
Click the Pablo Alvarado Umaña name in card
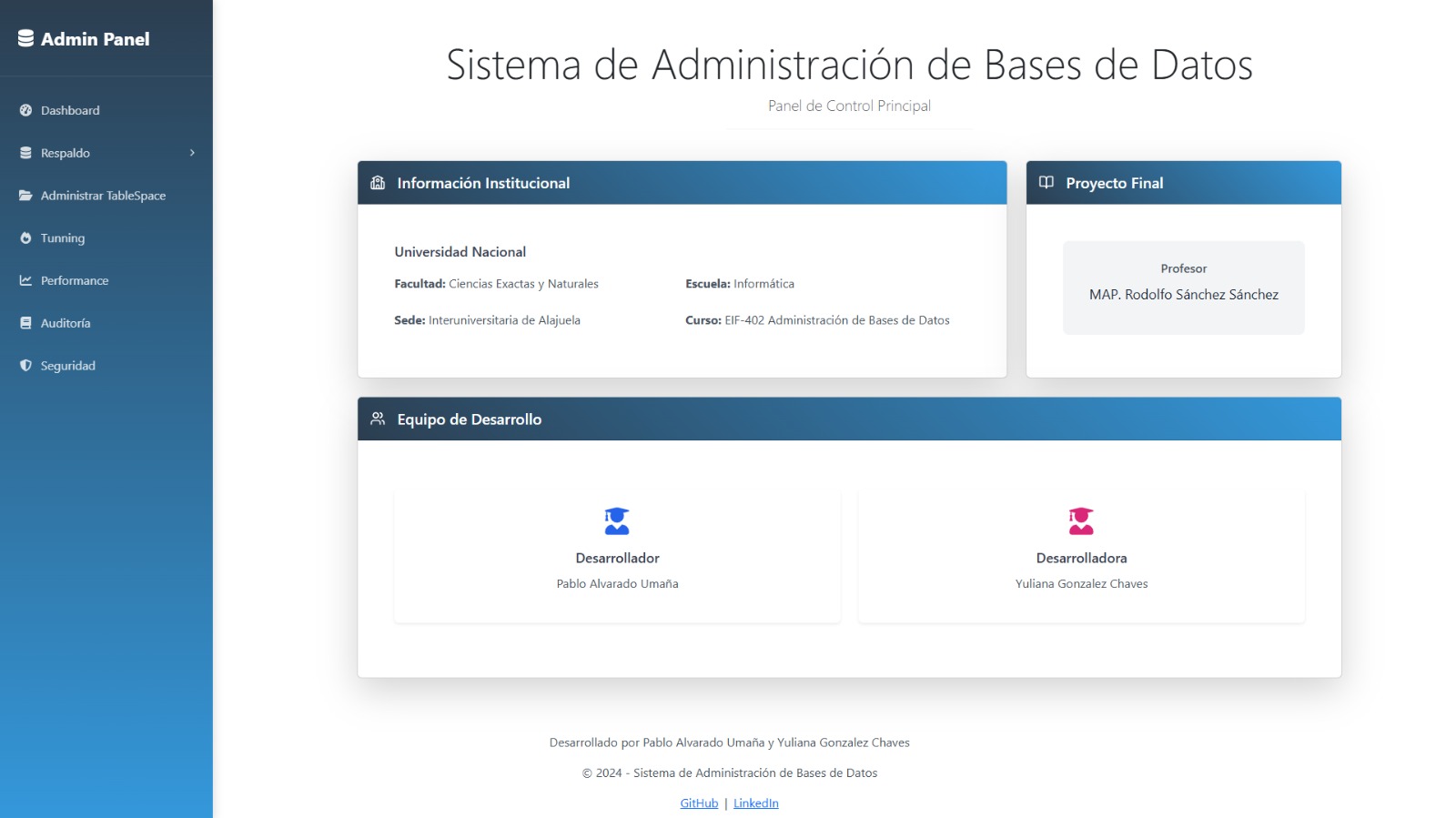(617, 584)
